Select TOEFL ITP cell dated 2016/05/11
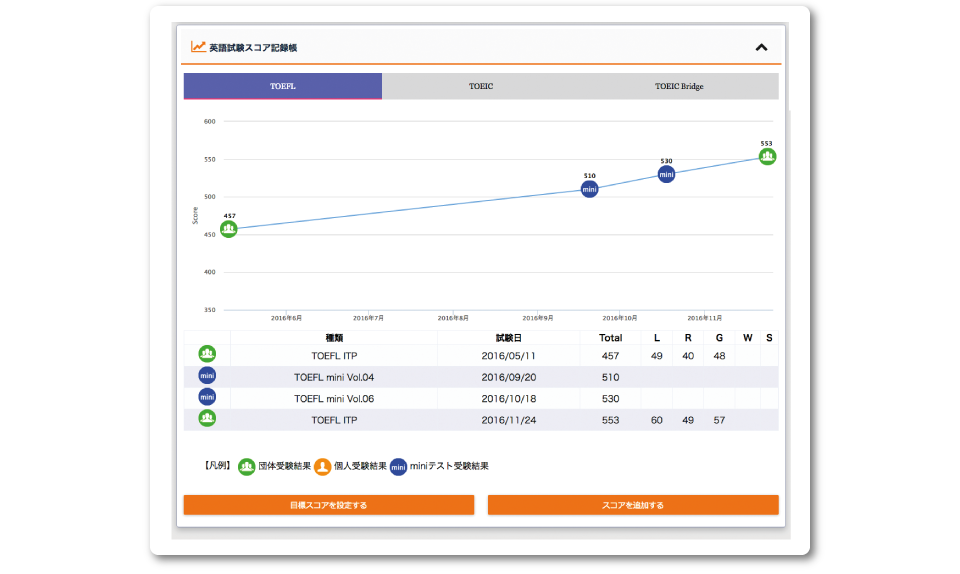 (334, 356)
